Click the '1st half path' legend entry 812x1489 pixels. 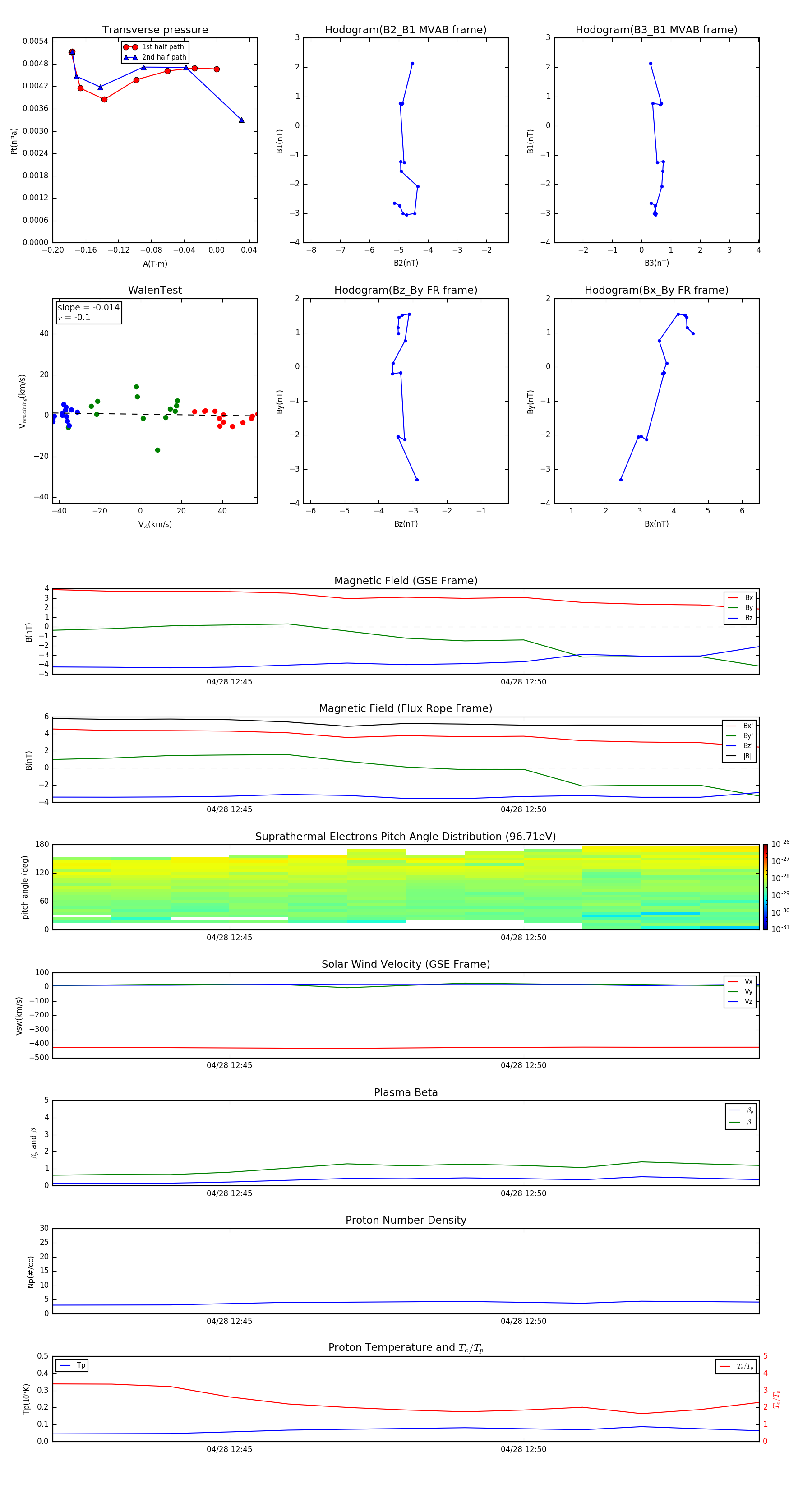(x=154, y=47)
